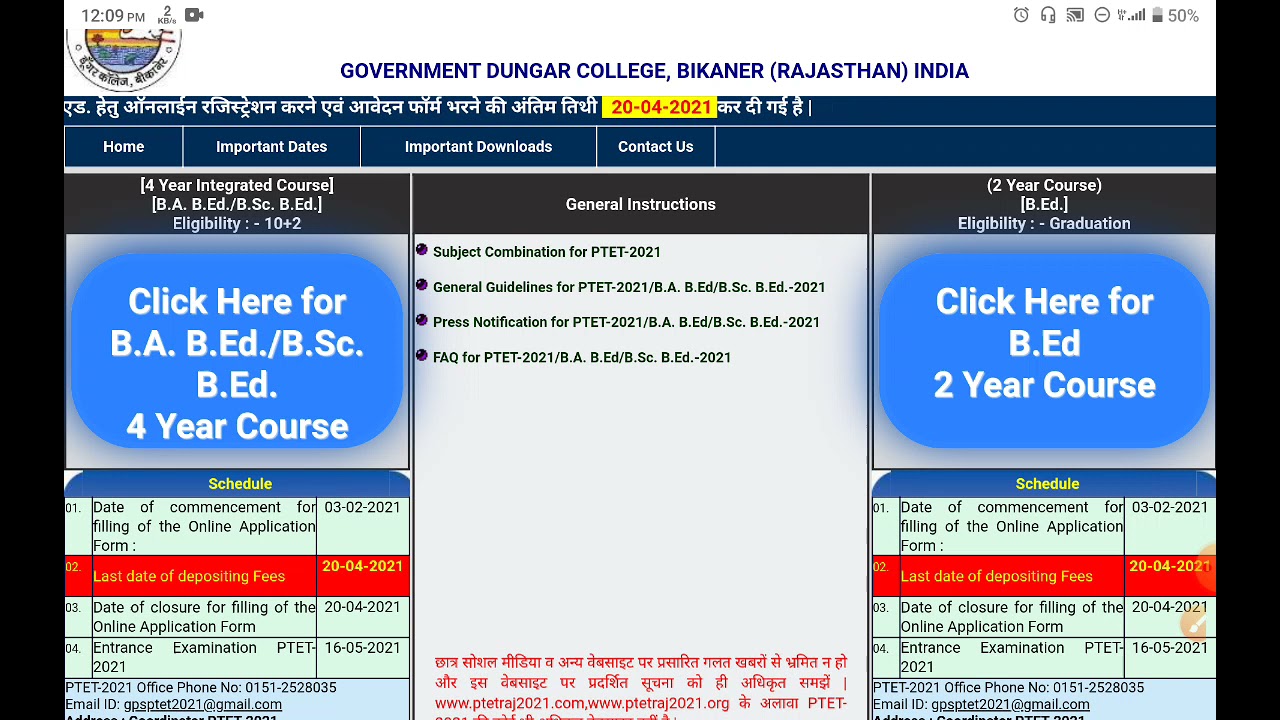Image resolution: width=1280 pixels, height=720 pixels.
Task: Click bullet icon beside FAQ link
Action: [422, 355]
